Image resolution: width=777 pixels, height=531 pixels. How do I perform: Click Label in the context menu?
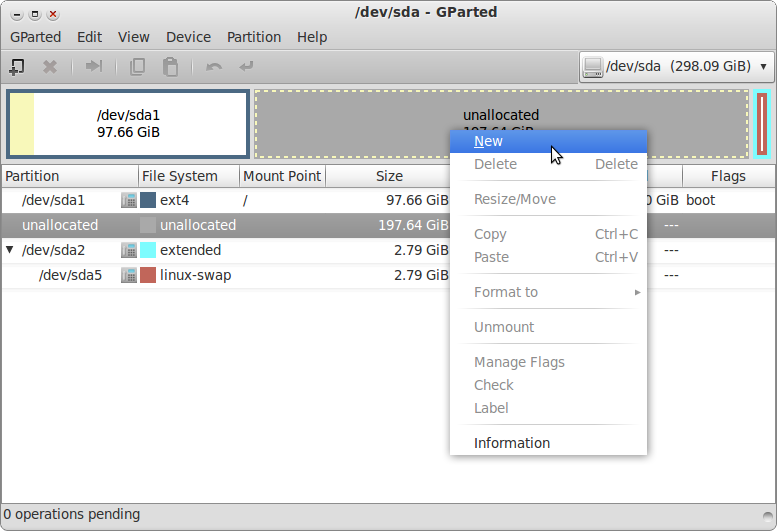548,408
